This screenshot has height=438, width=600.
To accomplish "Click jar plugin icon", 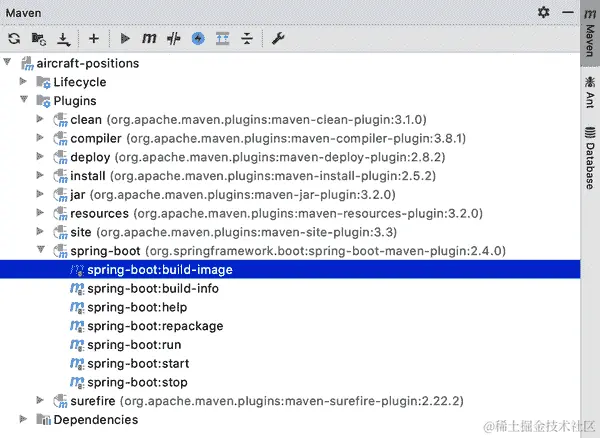I will click(x=60, y=195).
